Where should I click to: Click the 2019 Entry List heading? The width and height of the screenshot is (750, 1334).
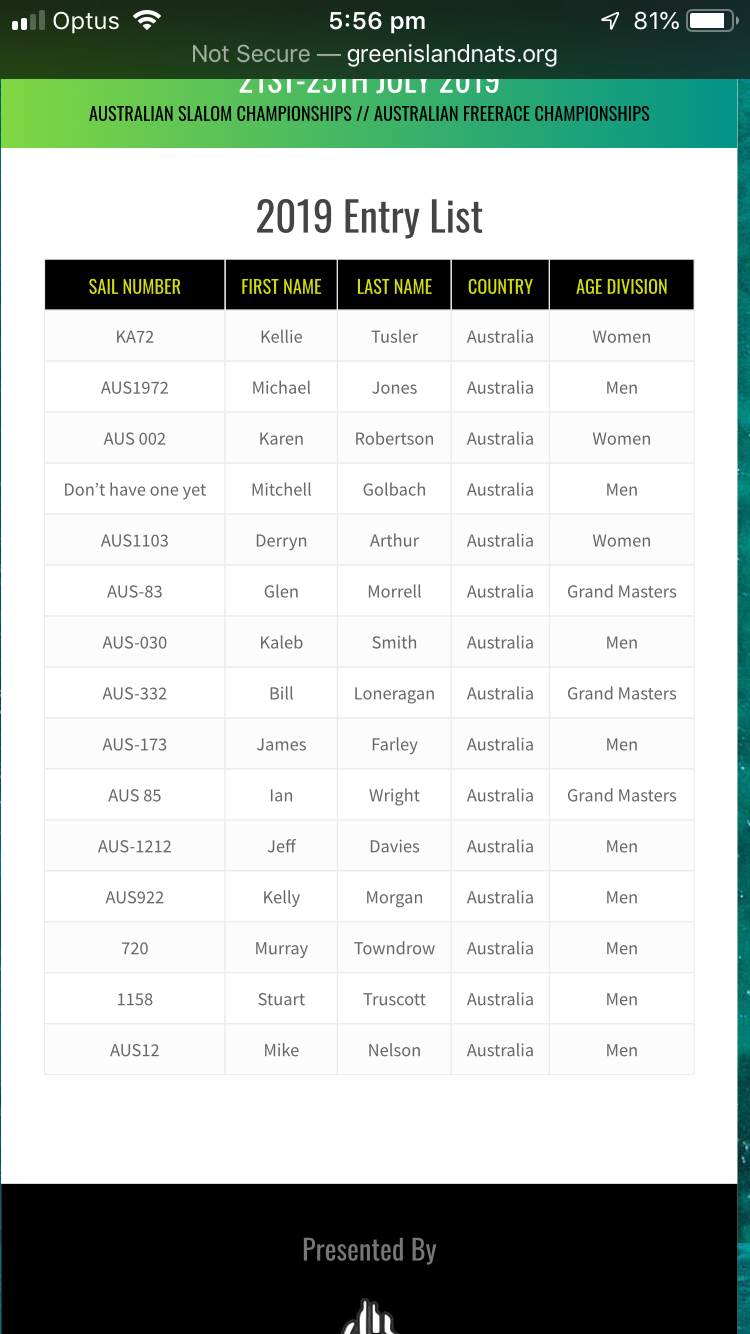tap(369, 216)
